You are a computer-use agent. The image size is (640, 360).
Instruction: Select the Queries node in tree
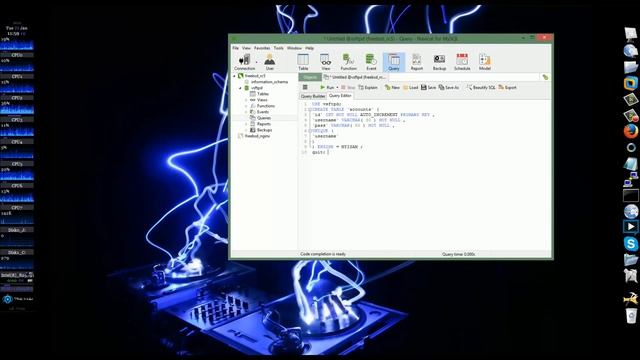[x=264, y=118]
